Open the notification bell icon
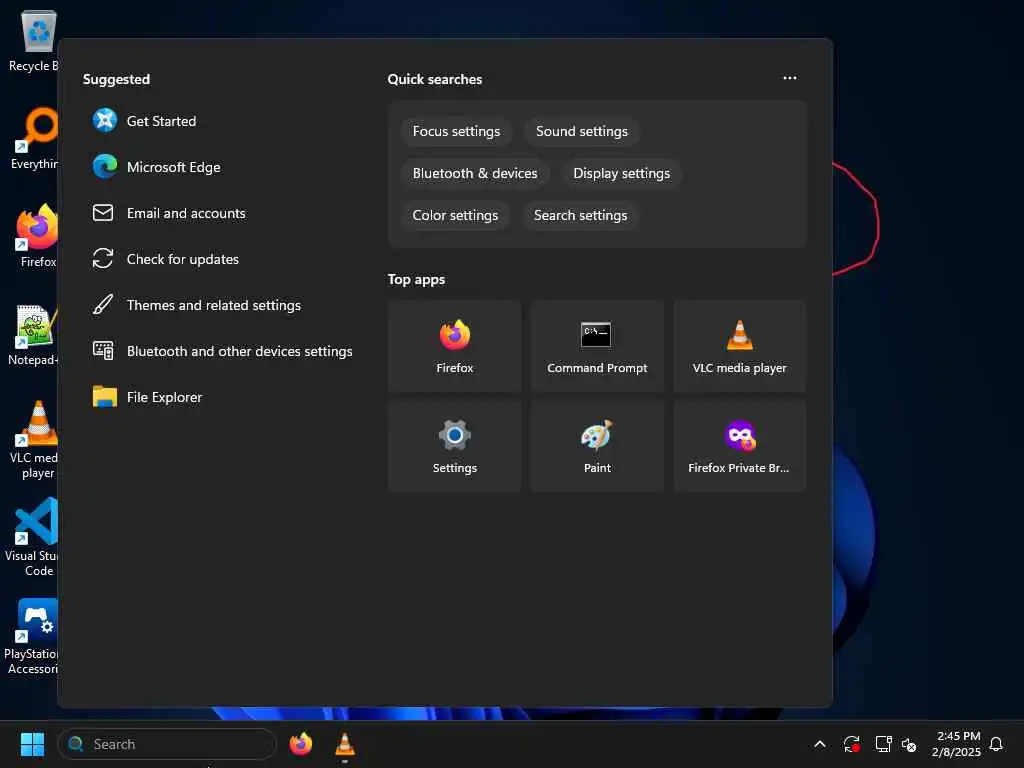The image size is (1024, 768). (x=996, y=744)
